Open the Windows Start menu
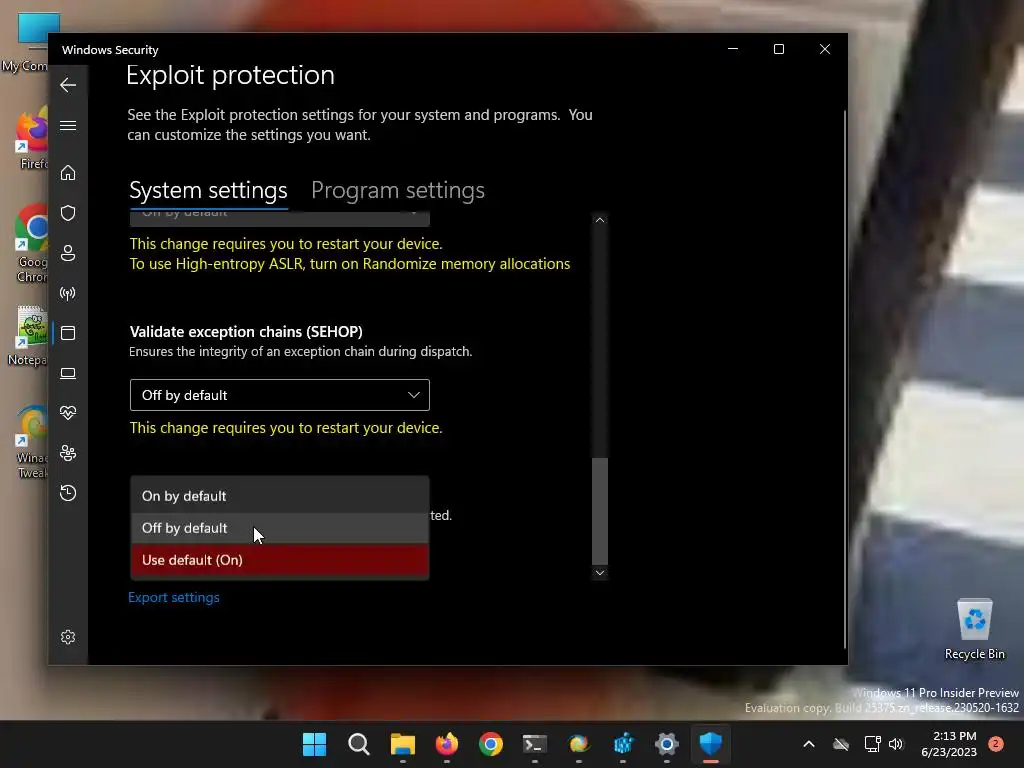This screenshot has height=768, width=1024. coord(314,744)
